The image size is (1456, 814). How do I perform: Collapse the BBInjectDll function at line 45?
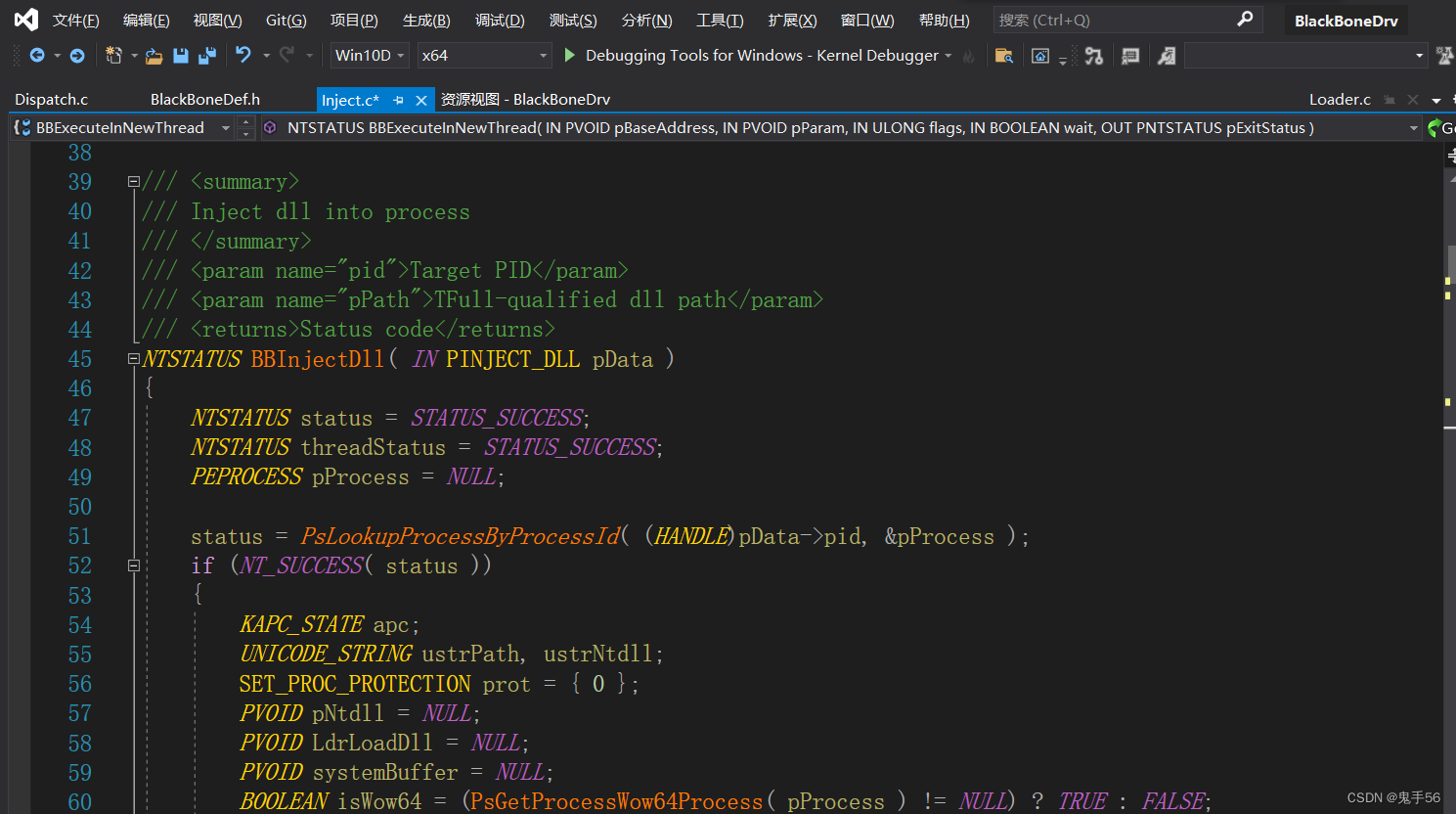[134, 359]
